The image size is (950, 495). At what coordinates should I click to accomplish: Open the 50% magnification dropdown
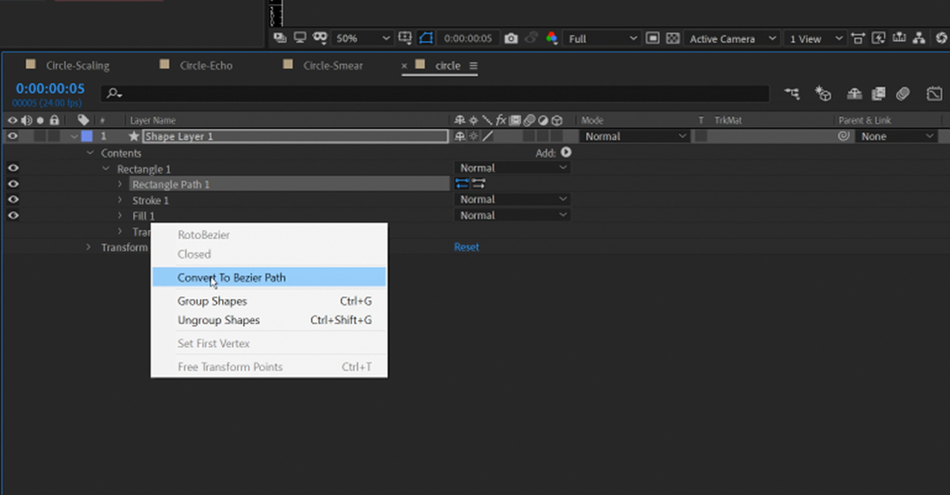point(362,38)
